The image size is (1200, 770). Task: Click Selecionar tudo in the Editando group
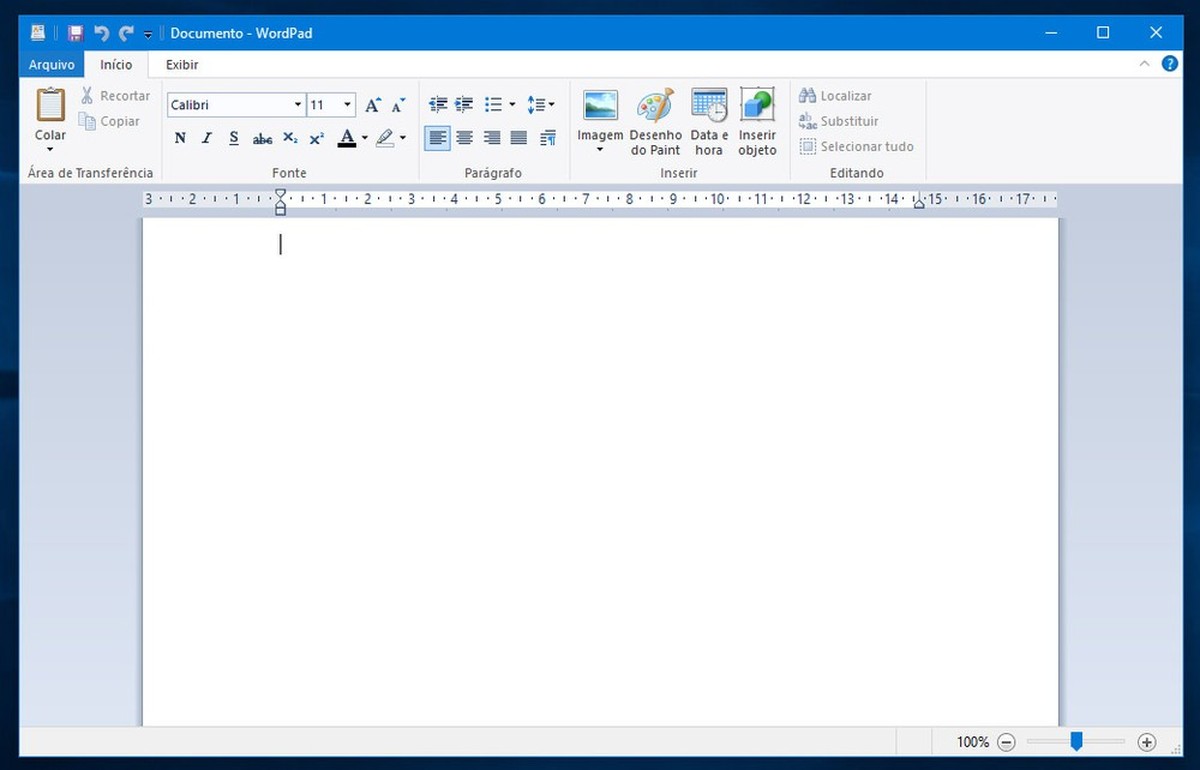(857, 146)
